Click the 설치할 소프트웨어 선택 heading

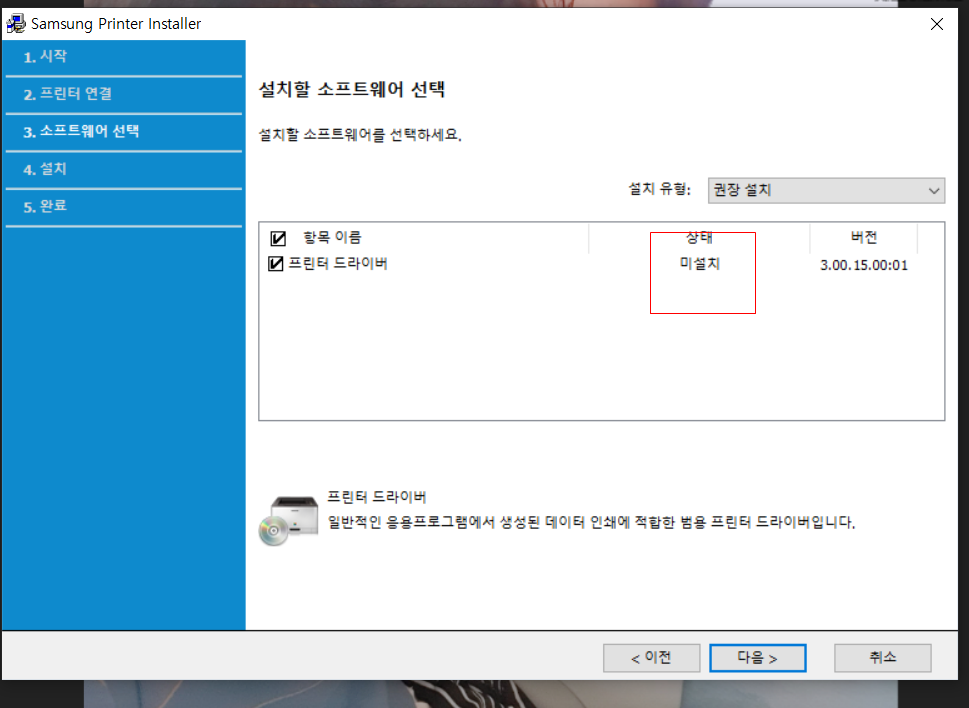[x=352, y=90]
